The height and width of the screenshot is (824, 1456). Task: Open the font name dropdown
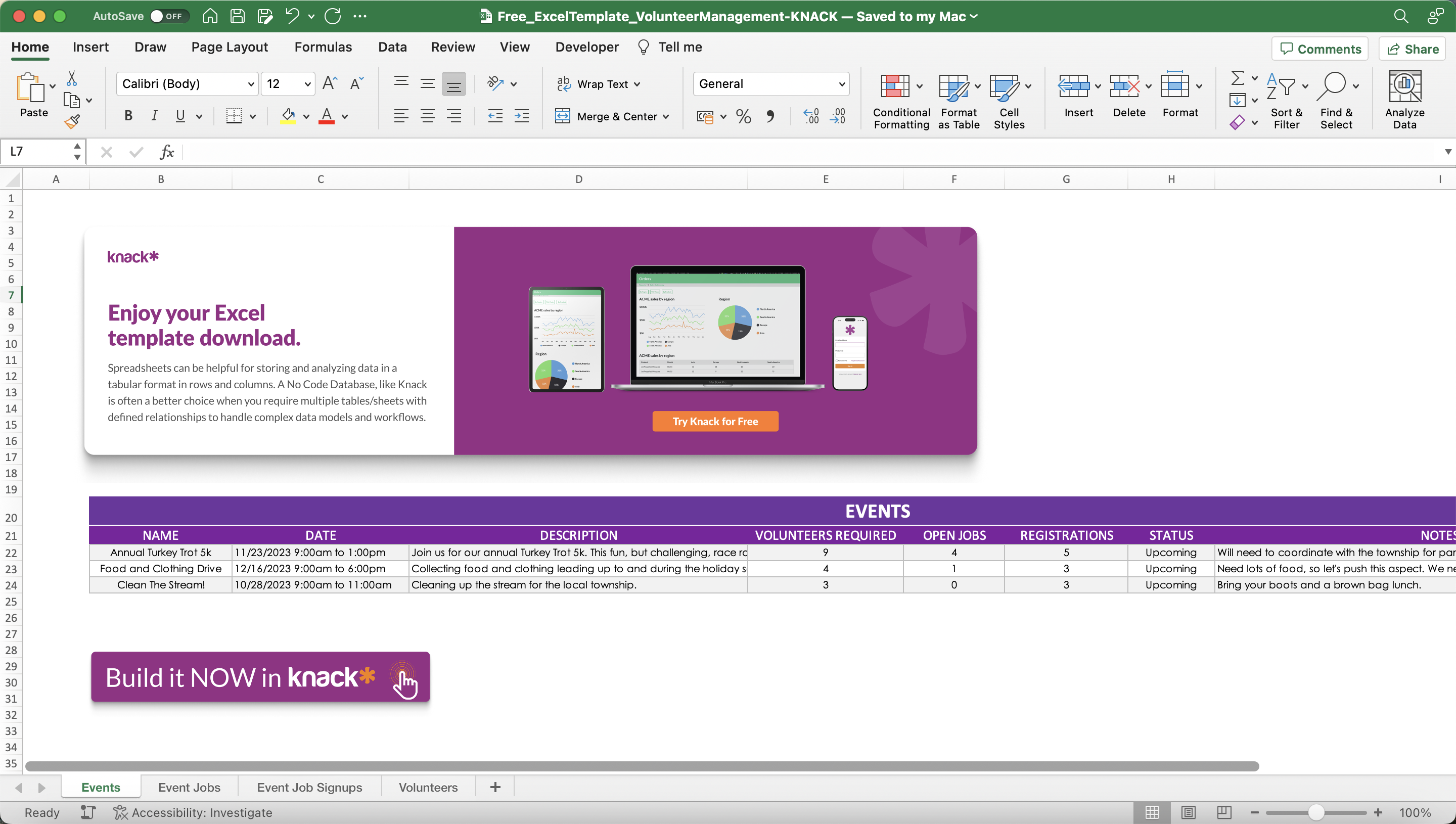(x=251, y=84)
